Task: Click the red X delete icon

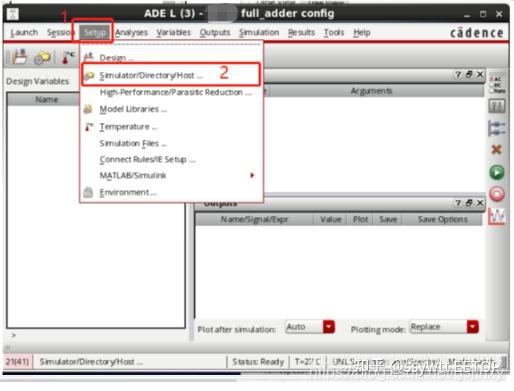Action: [x=497, y=150]
